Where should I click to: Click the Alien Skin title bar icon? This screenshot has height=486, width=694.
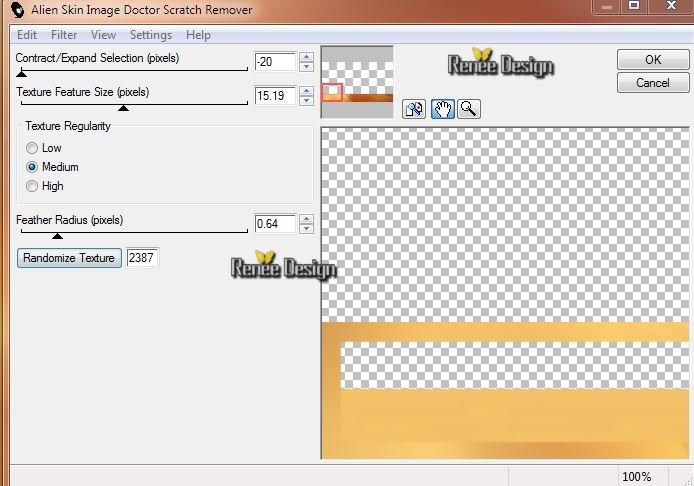point(18,9)
